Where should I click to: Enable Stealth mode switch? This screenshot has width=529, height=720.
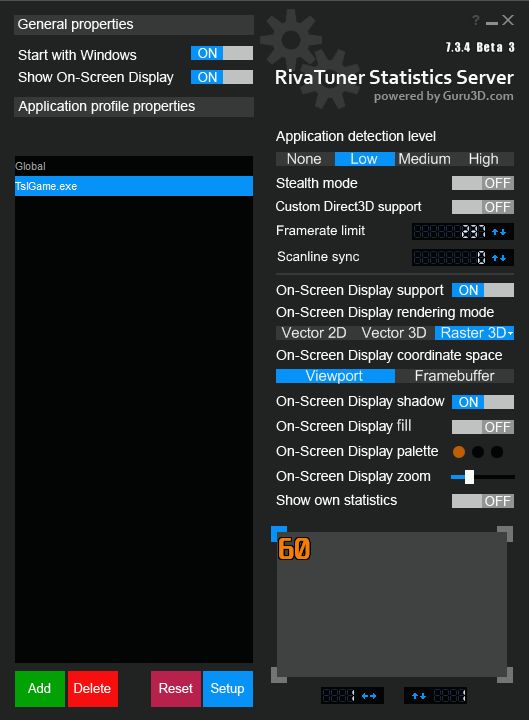pyautogui.click(x=483, y=183)
